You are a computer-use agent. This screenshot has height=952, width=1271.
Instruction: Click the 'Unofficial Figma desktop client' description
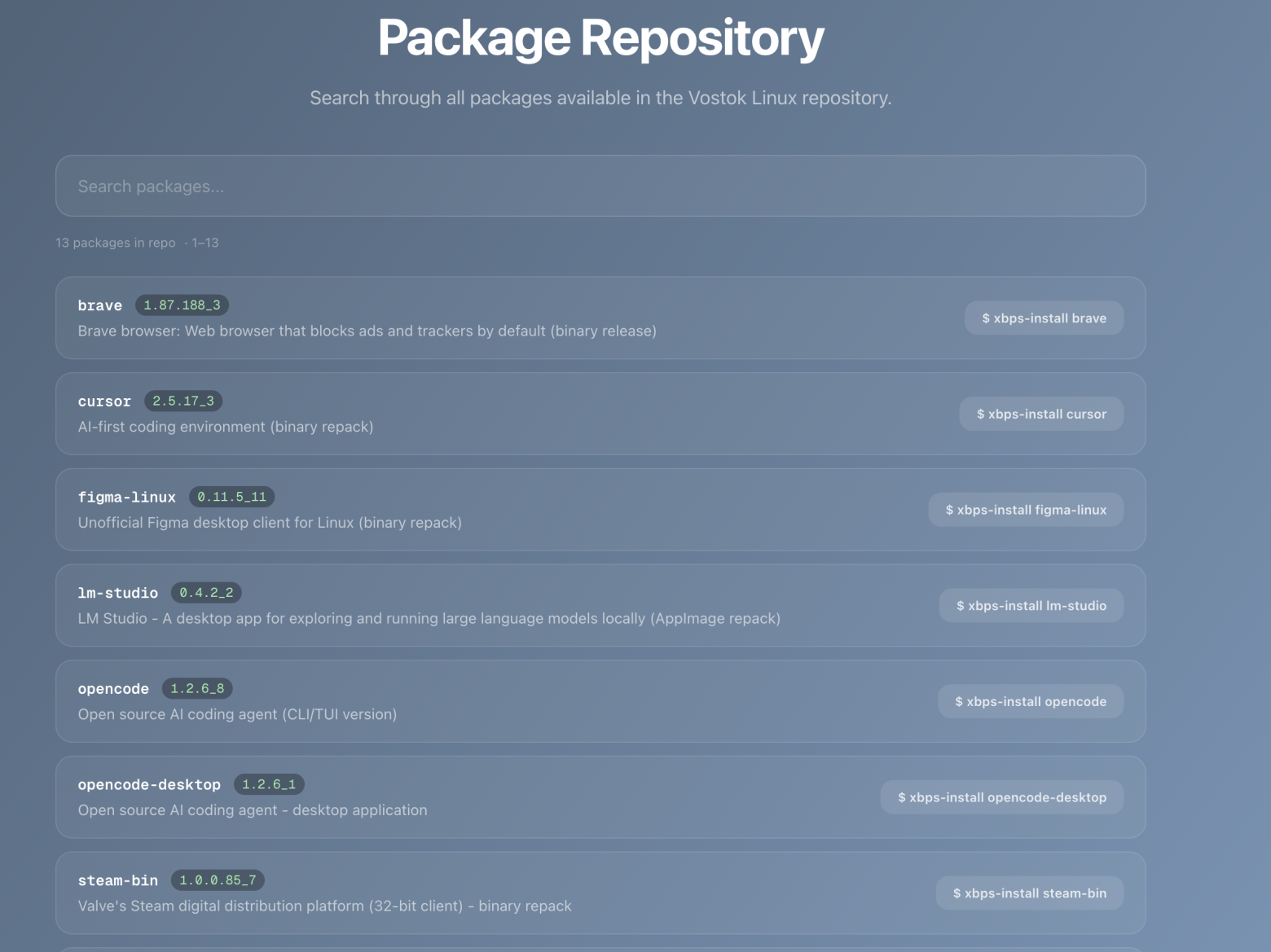tap(270, 522)
